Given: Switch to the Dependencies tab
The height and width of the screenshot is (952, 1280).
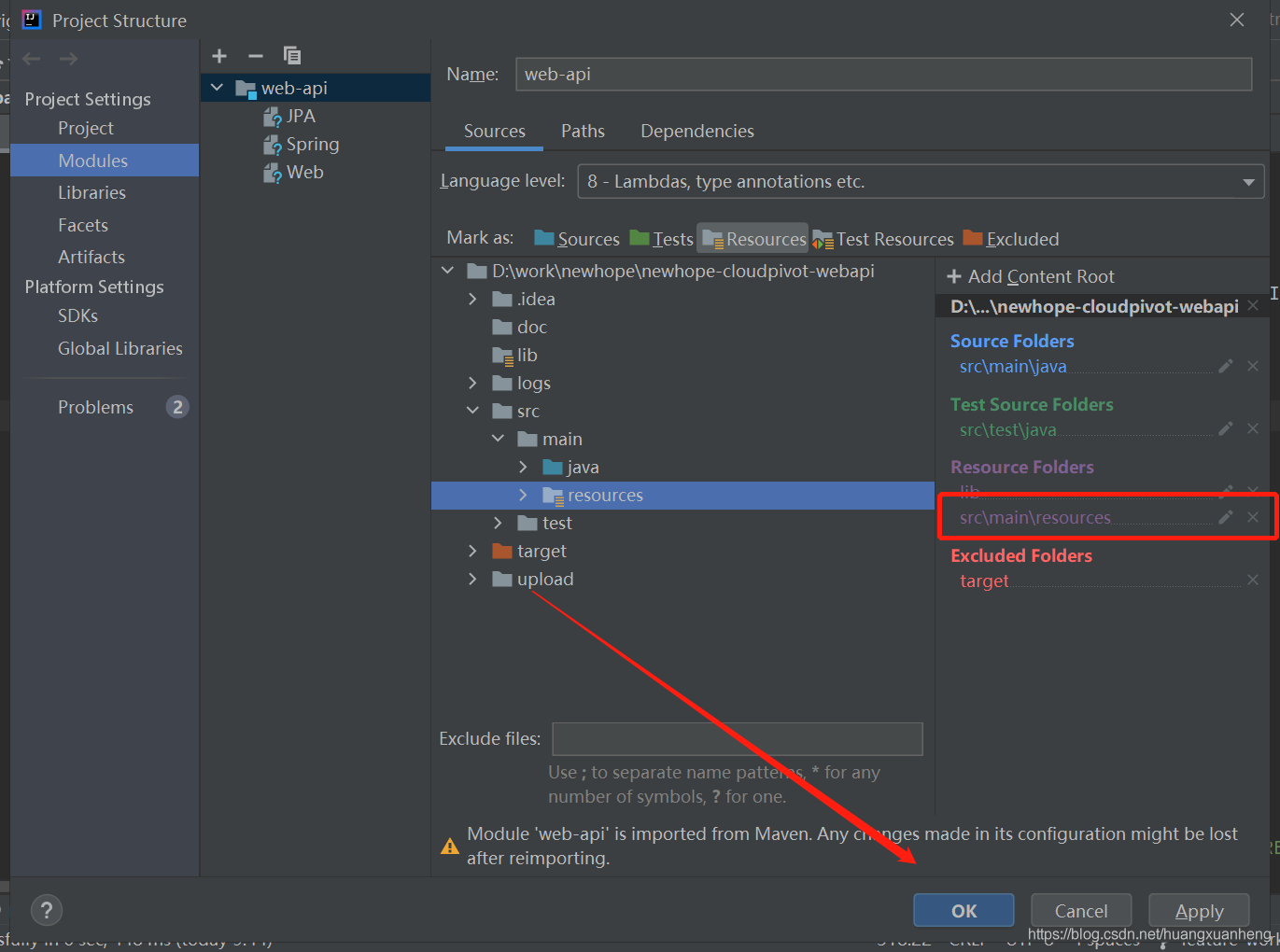Looking at the screenshot, I should coord(697,132).
